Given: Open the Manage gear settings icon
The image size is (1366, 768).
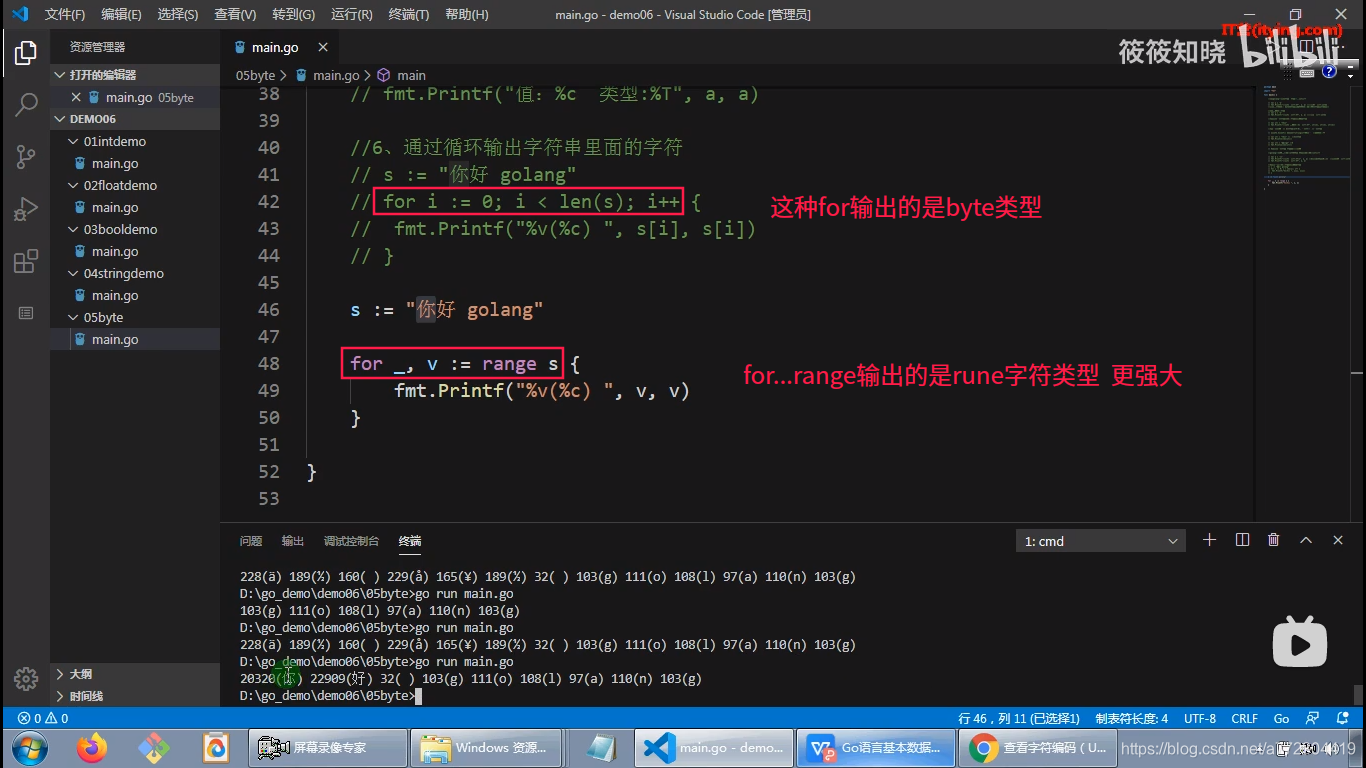Looking at the screenshot, I should pos(26,677).
